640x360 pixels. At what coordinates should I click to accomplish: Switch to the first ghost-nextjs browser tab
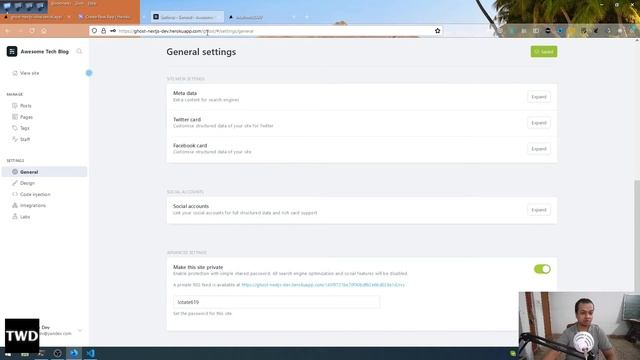[x=37, y=17]
